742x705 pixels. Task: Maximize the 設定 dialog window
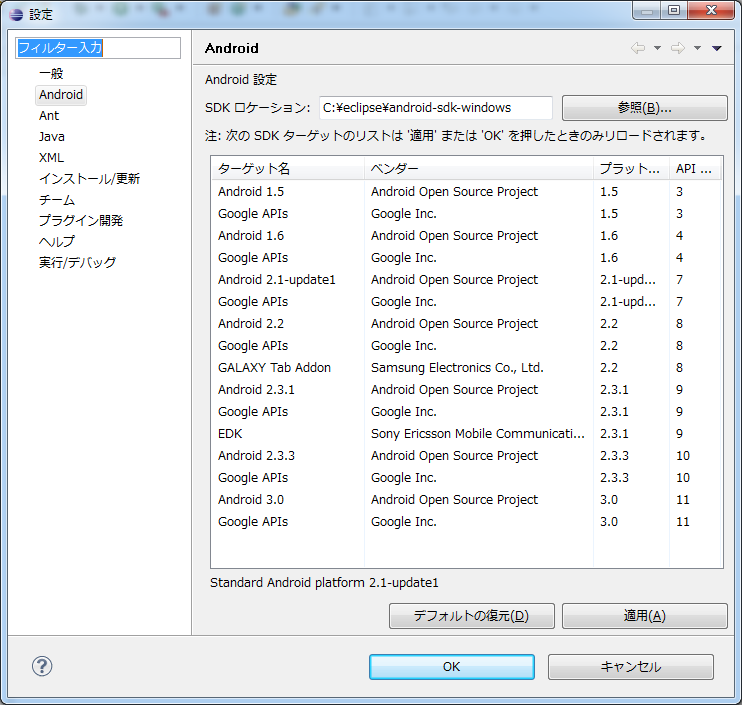point(674,10)
